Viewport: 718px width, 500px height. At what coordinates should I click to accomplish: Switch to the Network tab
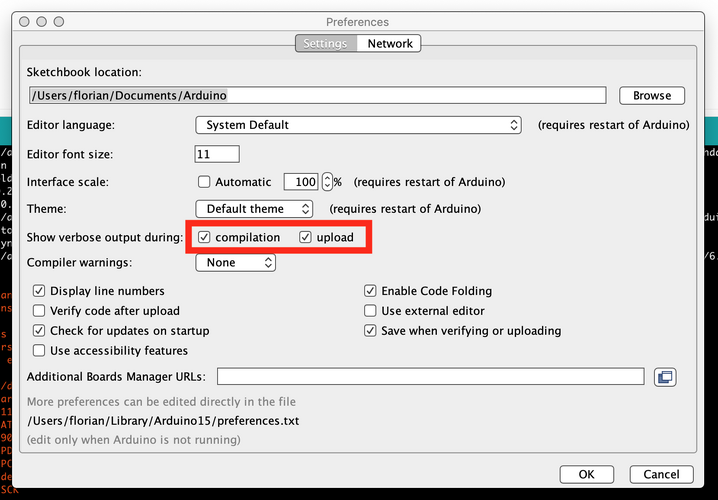point(390,43)
